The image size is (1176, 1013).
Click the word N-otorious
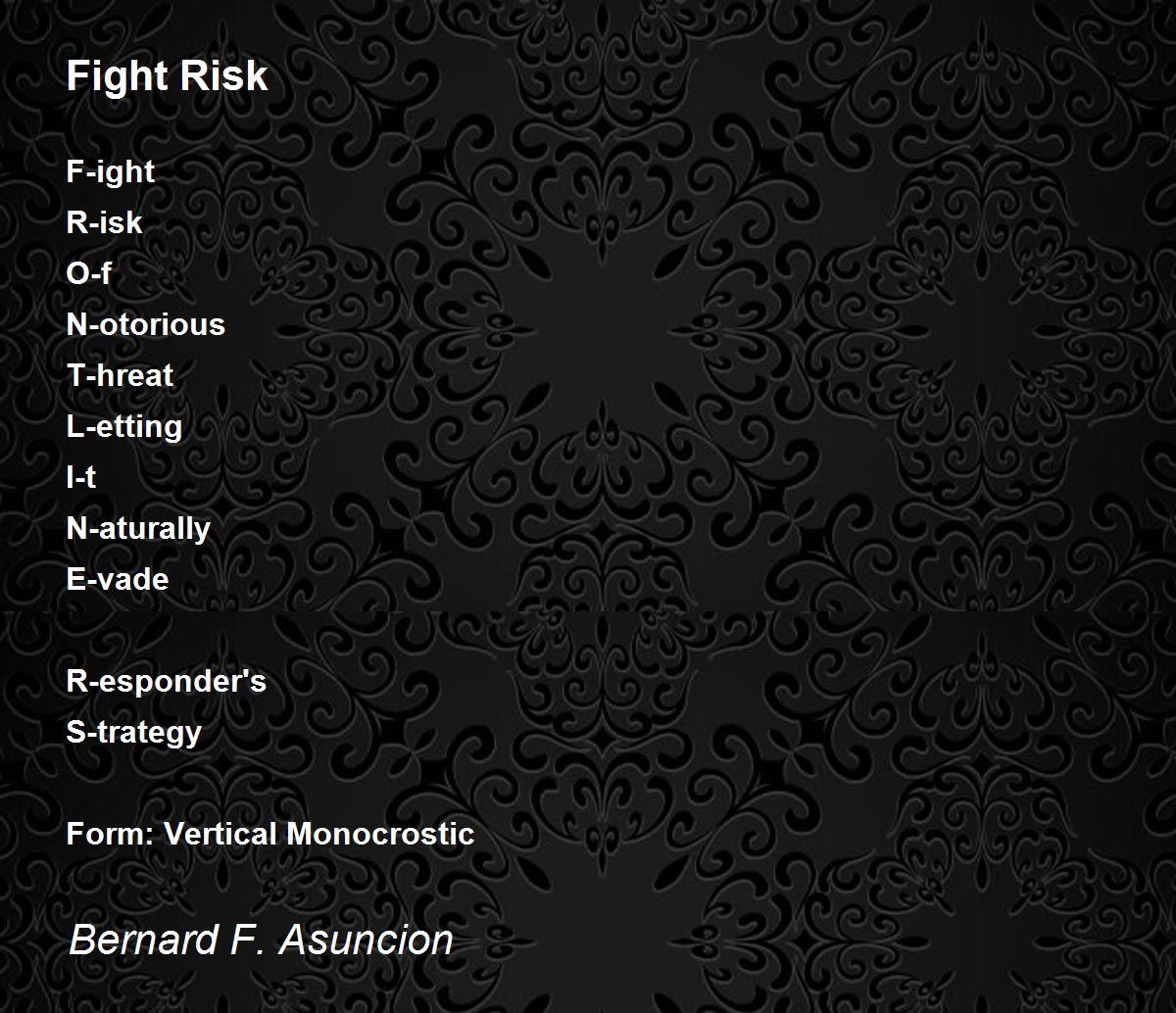tap(146, 324)
